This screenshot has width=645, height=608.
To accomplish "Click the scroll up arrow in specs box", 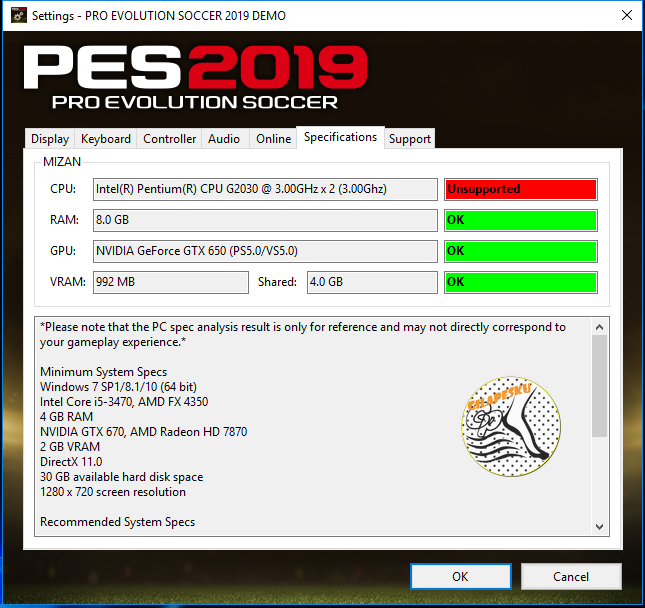I will pyautogui.click(x=599, y=327).
